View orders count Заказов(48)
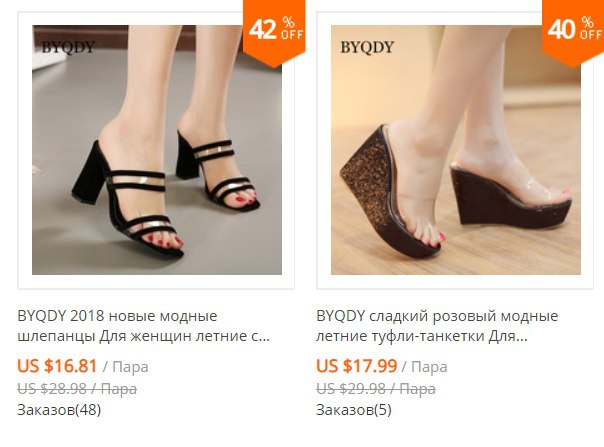 (x=59, y=410)
